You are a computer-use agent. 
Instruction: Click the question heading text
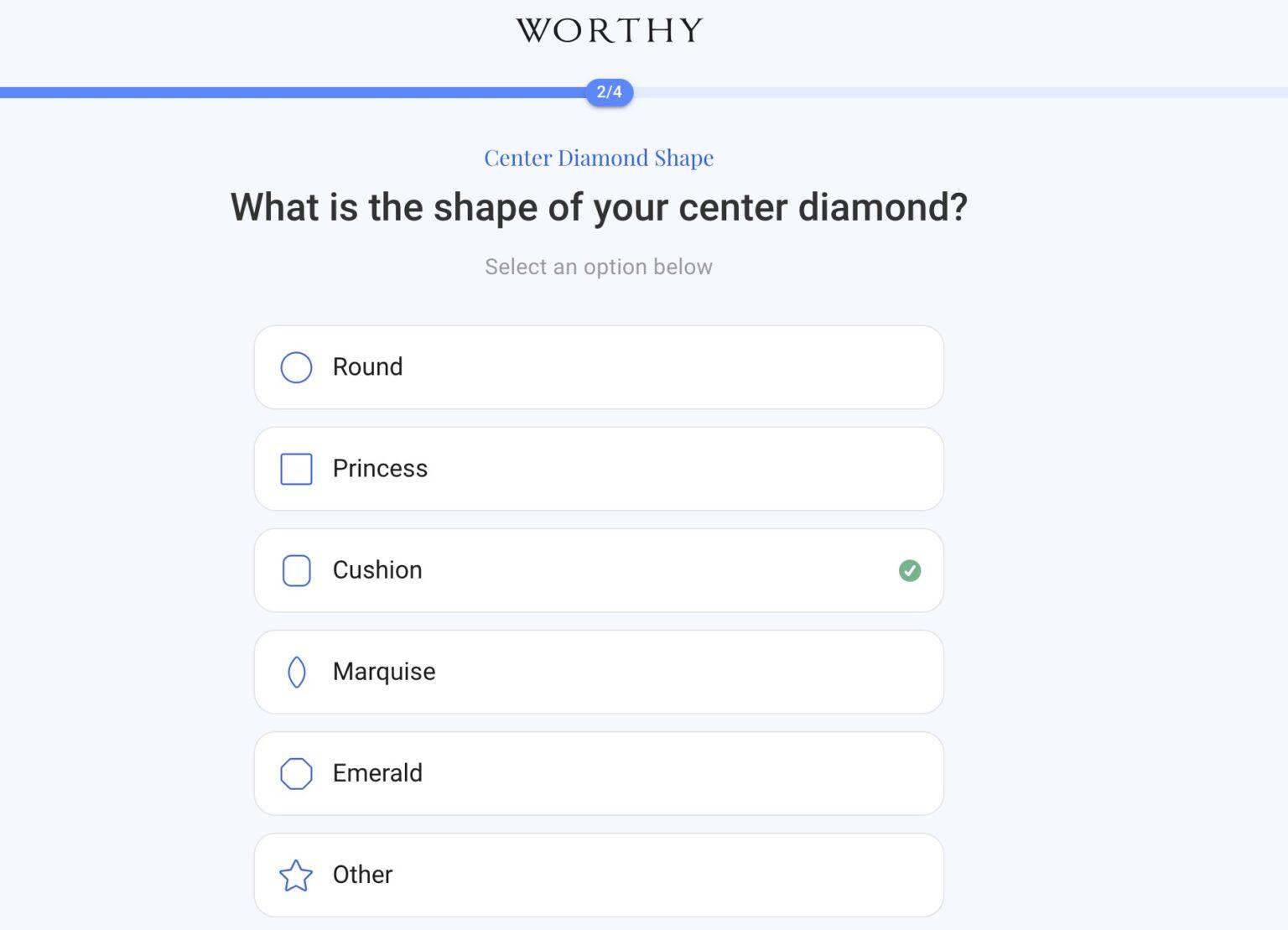tap(598, 207)
